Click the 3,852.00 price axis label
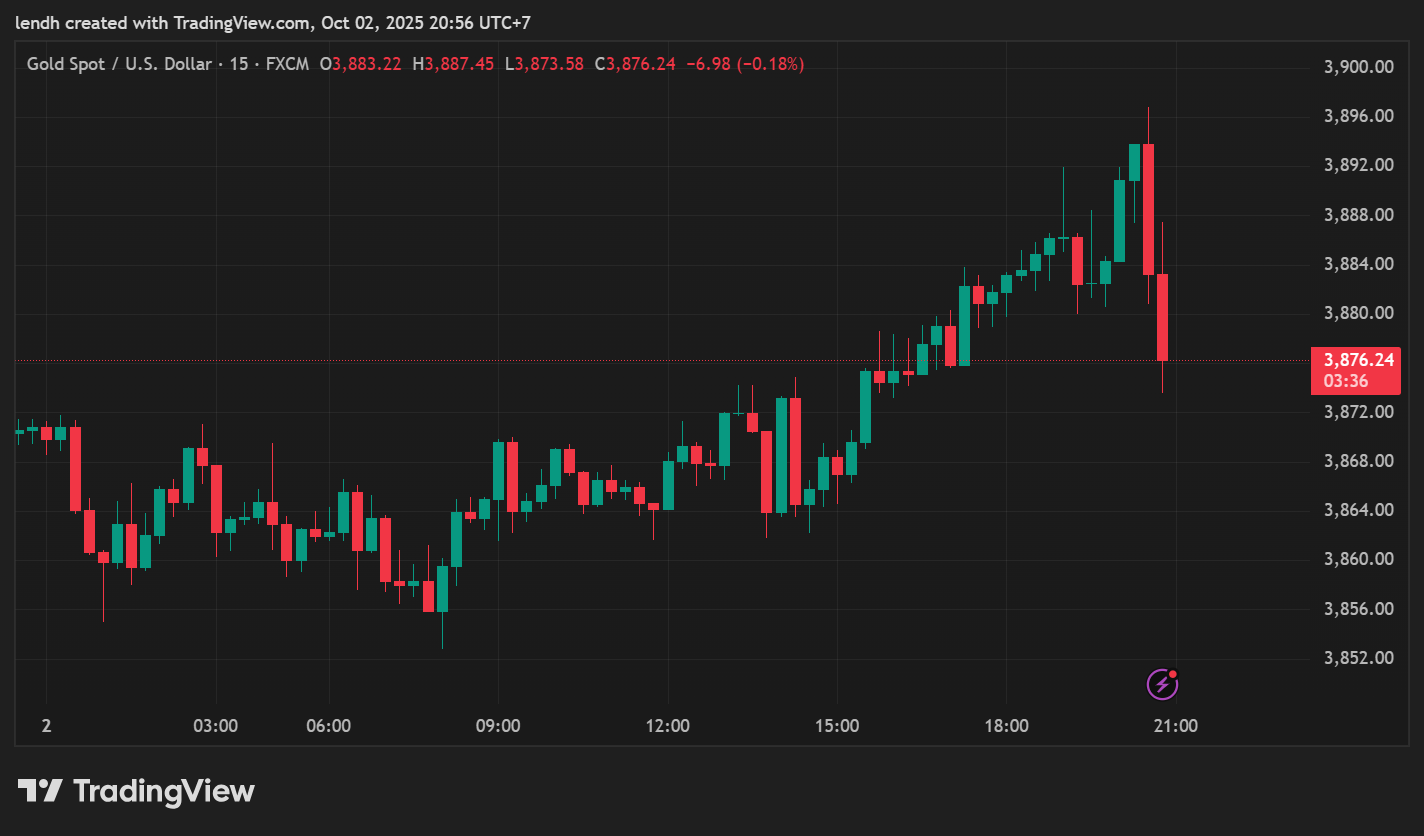The height and width of the screenshot is (836, 1424). pyautogui.click(x=1358, y=658)
